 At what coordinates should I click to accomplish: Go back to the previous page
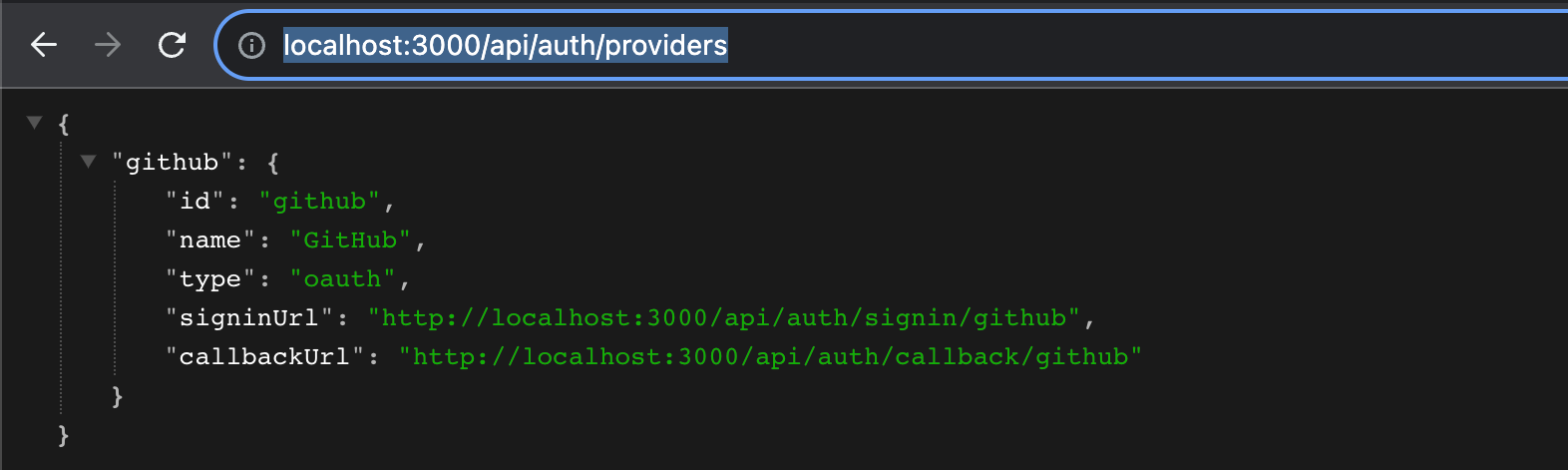click(x=44, y=45)
